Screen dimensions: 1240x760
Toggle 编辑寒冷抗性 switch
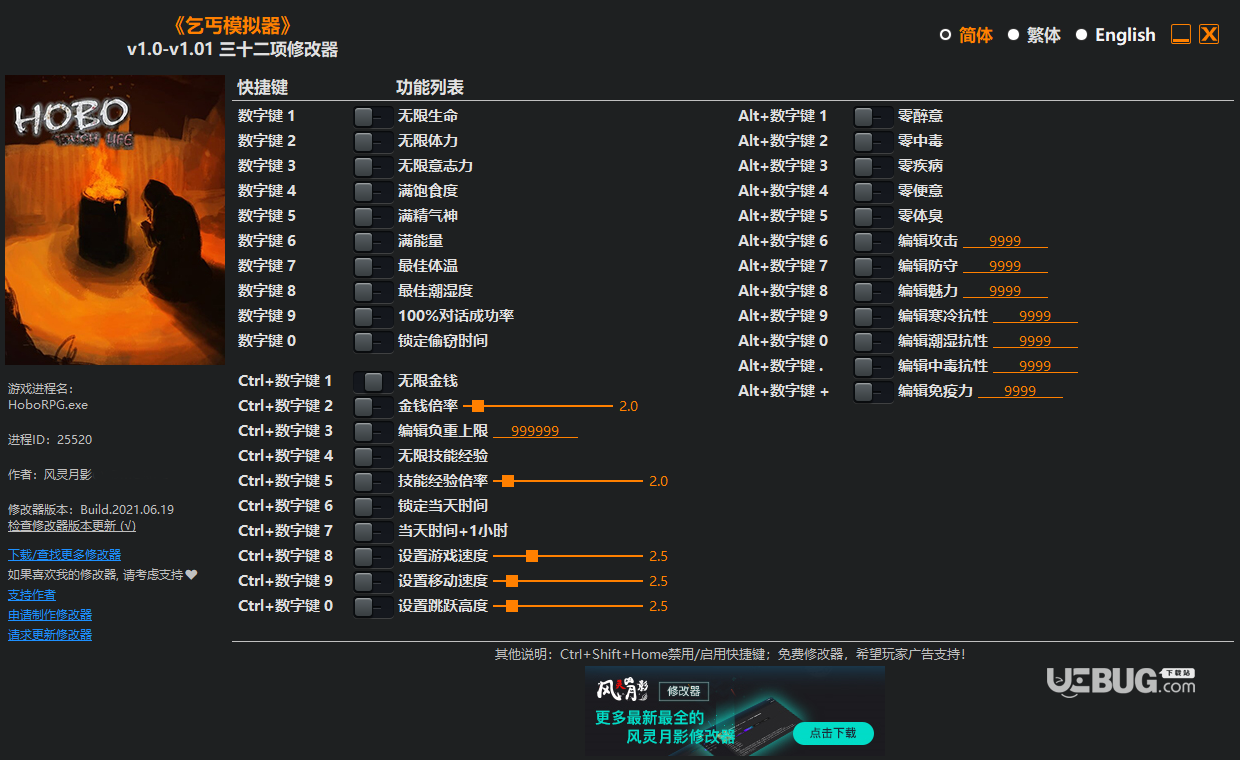pos(874,316)
